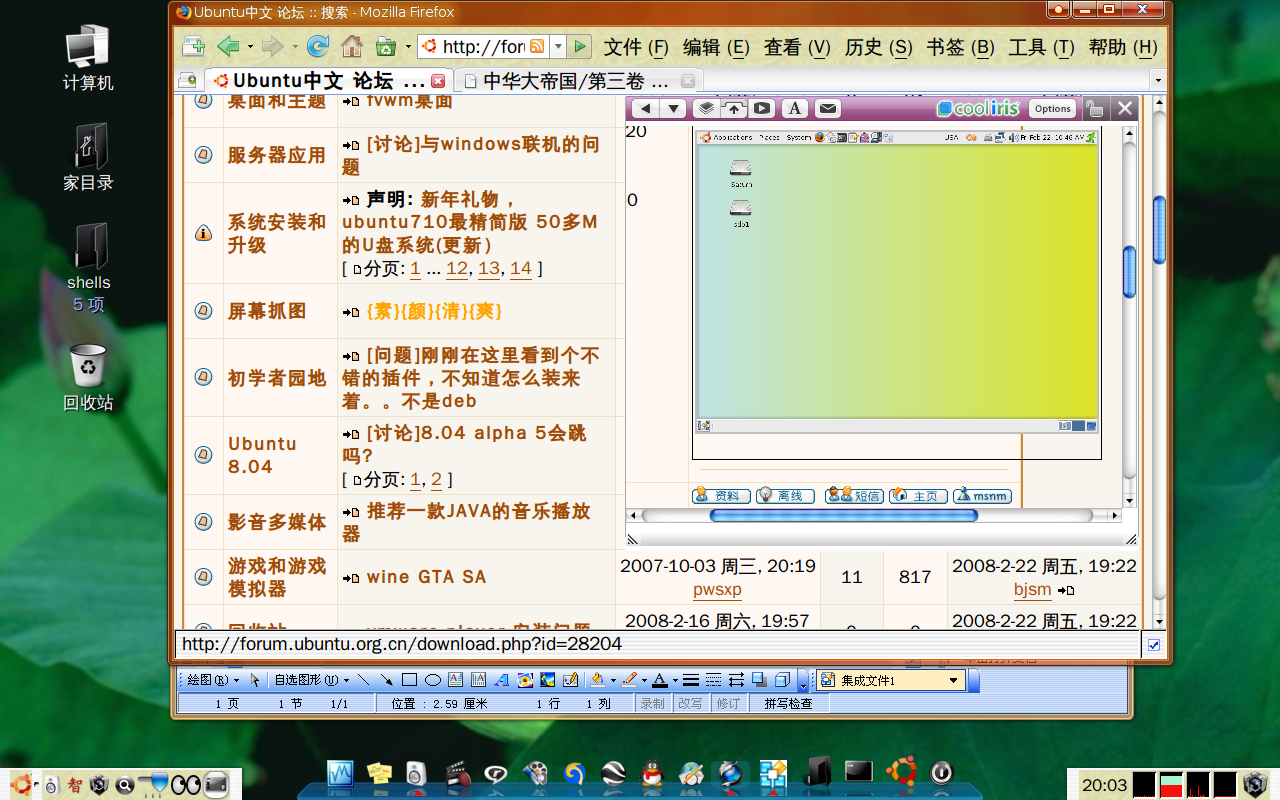Open 历史 (S) menu

878,47
